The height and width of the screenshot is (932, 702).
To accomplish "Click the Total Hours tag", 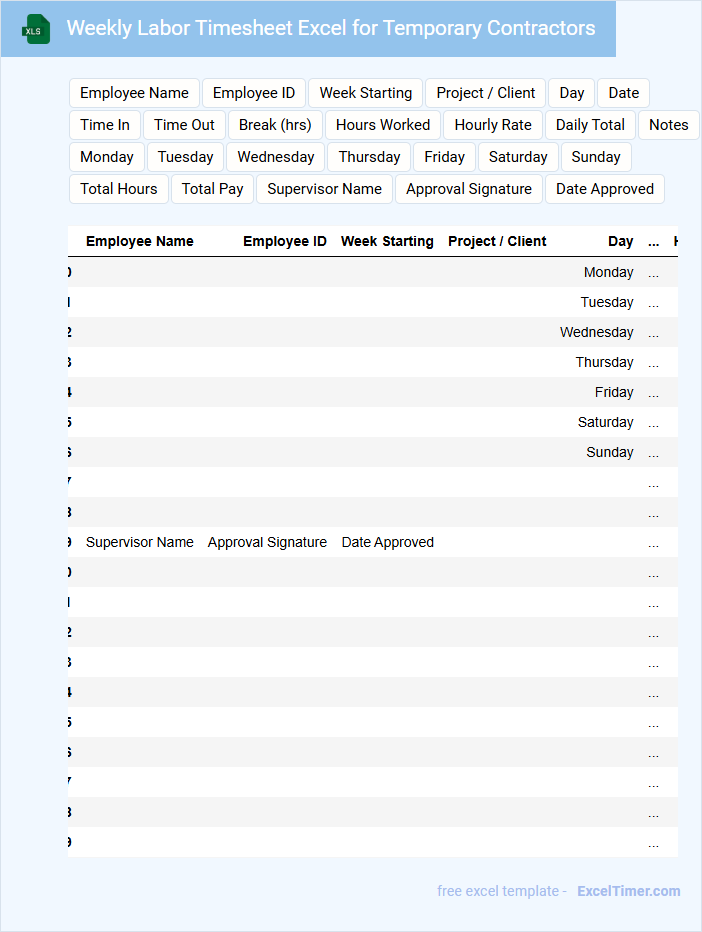I will 119,189.
